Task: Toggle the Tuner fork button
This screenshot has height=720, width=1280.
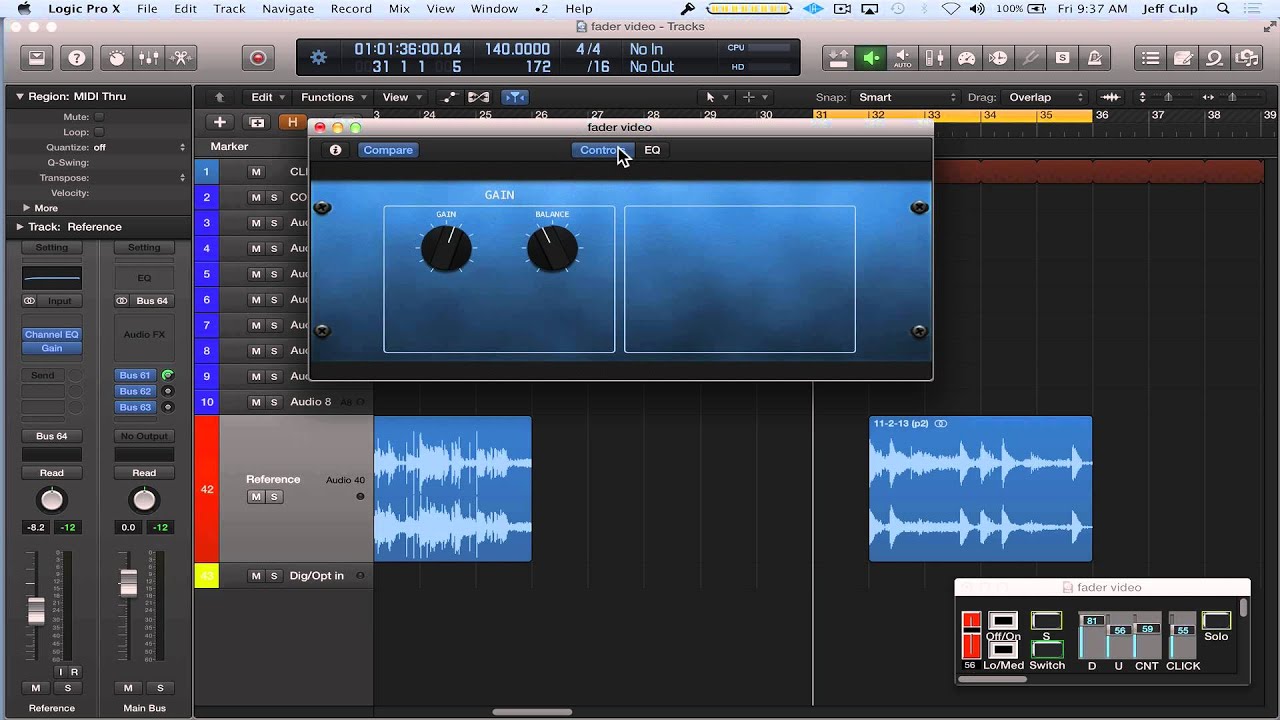Action: coord(1030,58)
